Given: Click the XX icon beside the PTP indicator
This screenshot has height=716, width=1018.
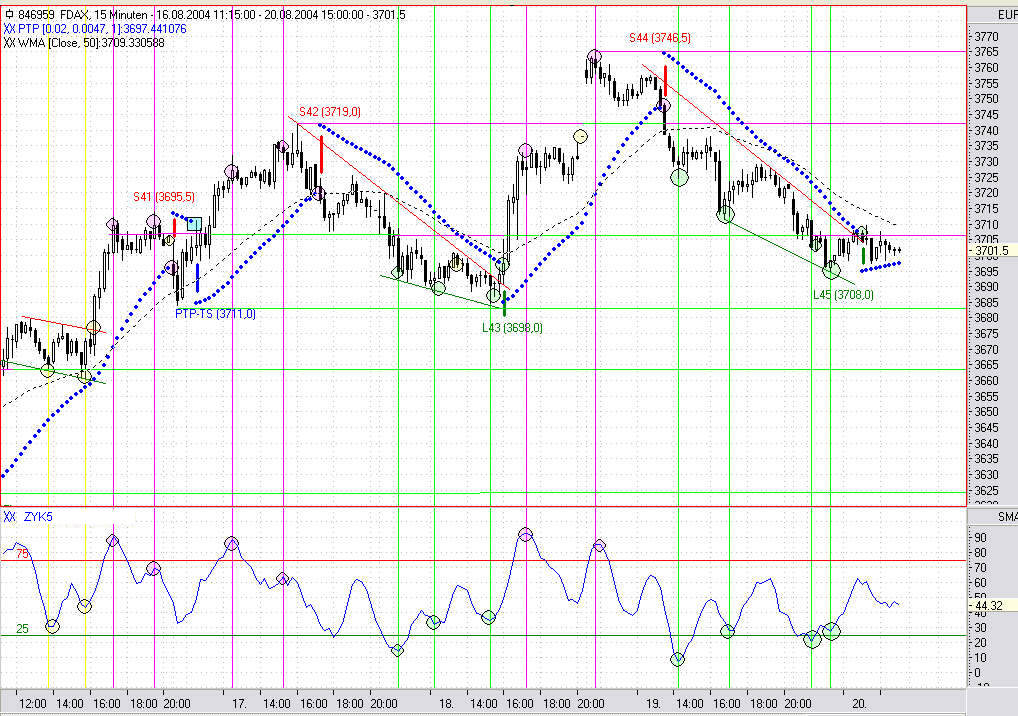Looking at the screenshot, I should coord(9,29).
